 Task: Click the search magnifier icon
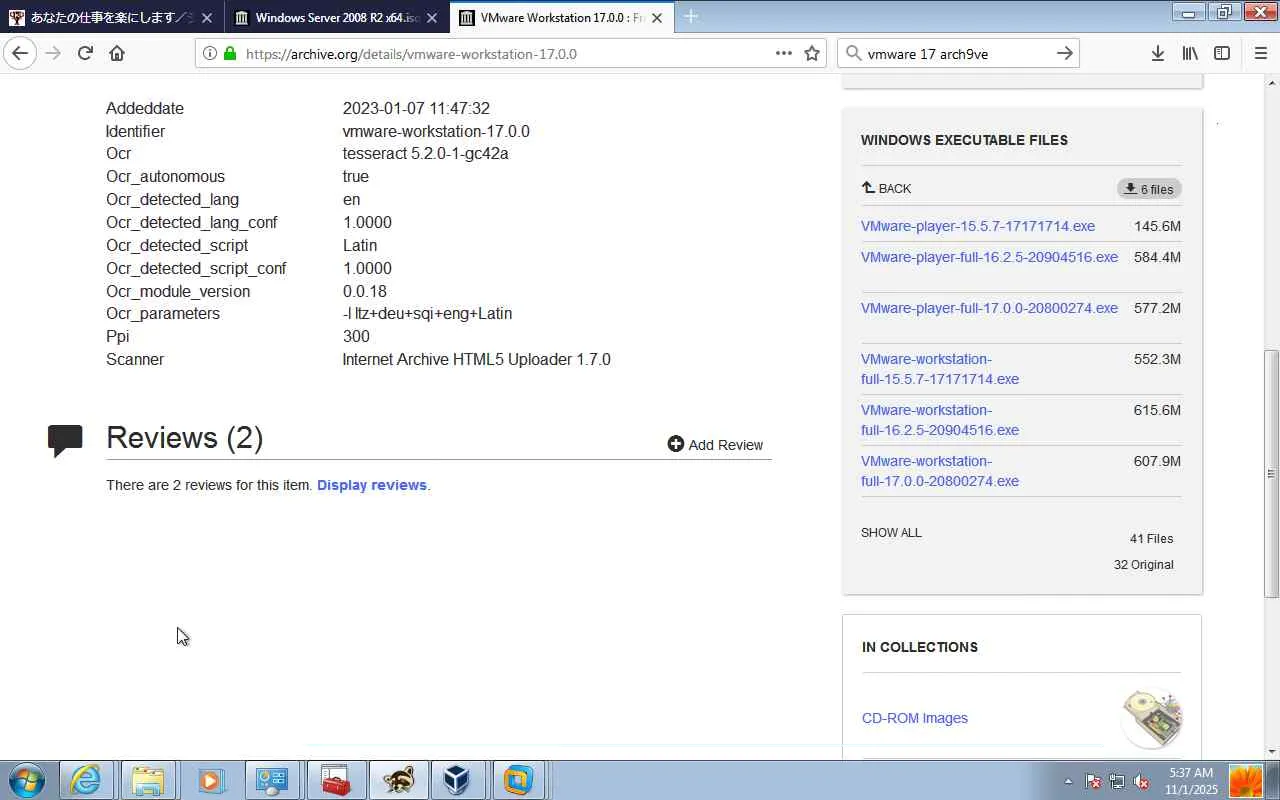853,54
